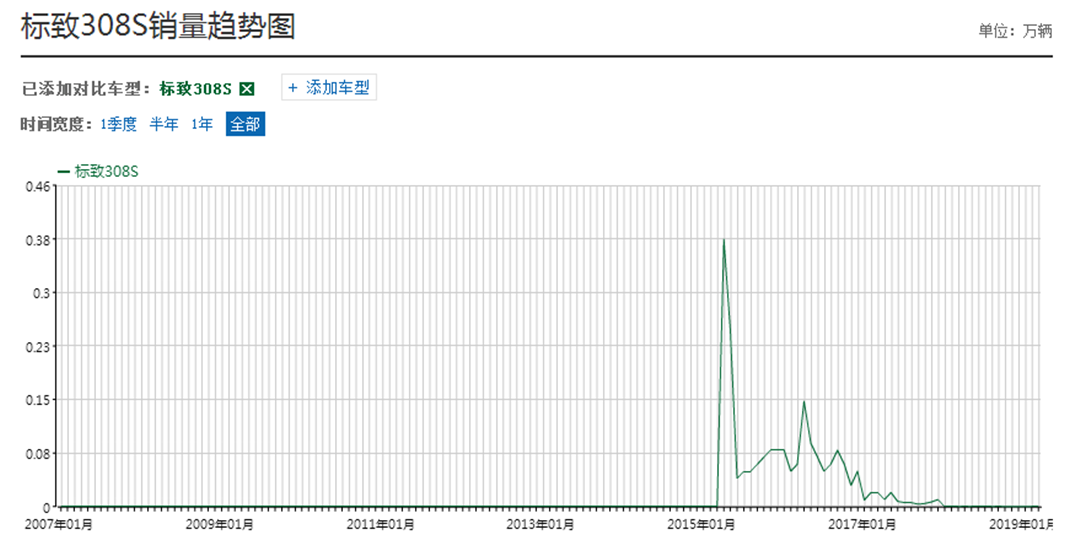Click the 2019年01月 x-axis label
Screen dimensions: 1080x556
pos(1022,524)
